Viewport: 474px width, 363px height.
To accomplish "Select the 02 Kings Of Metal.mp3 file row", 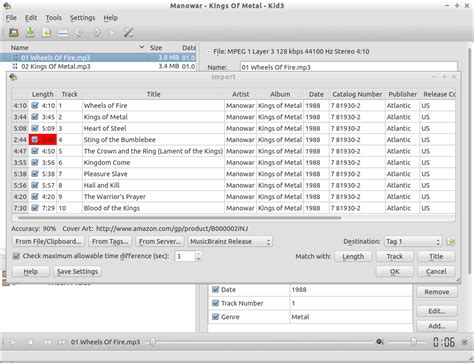I will (x=99, y=66).
